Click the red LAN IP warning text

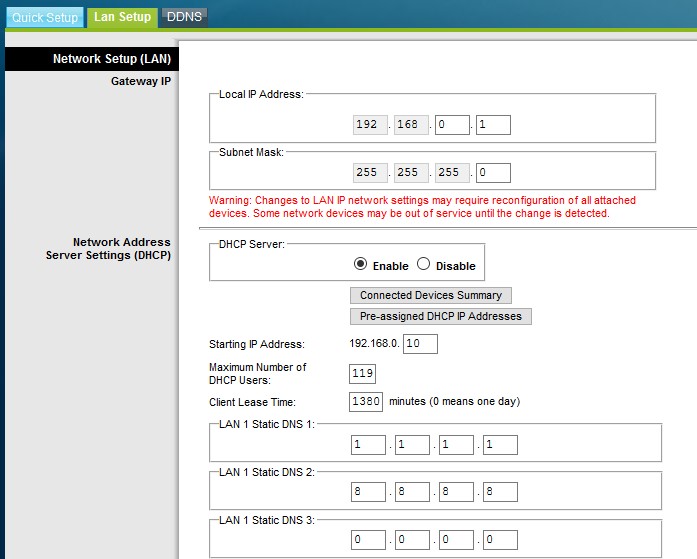pos(422,207)
